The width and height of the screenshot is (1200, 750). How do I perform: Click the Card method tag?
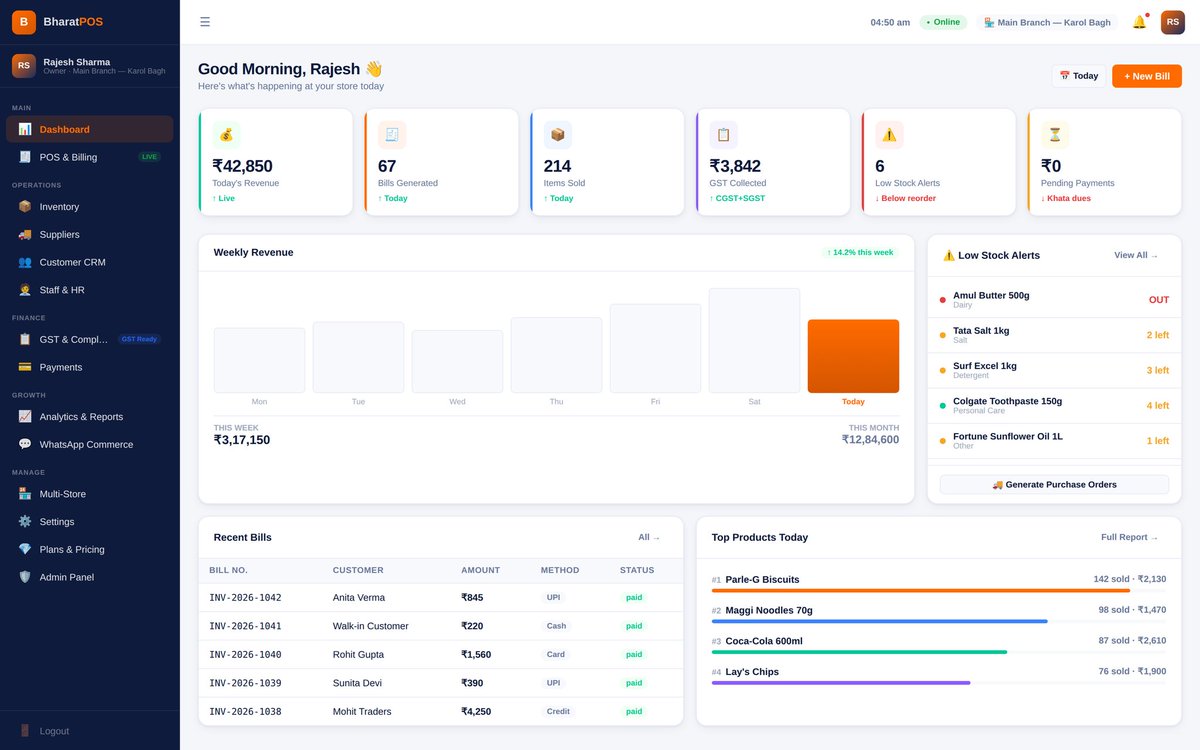tap(556, 655)
